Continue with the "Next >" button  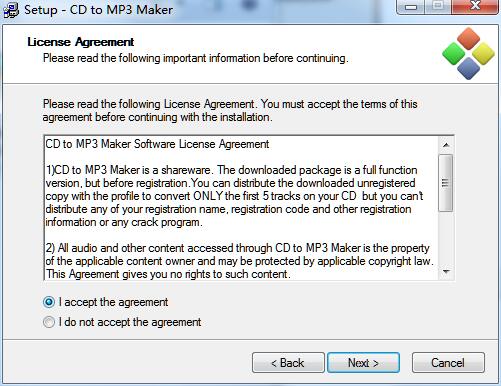[x=363, y=362]
